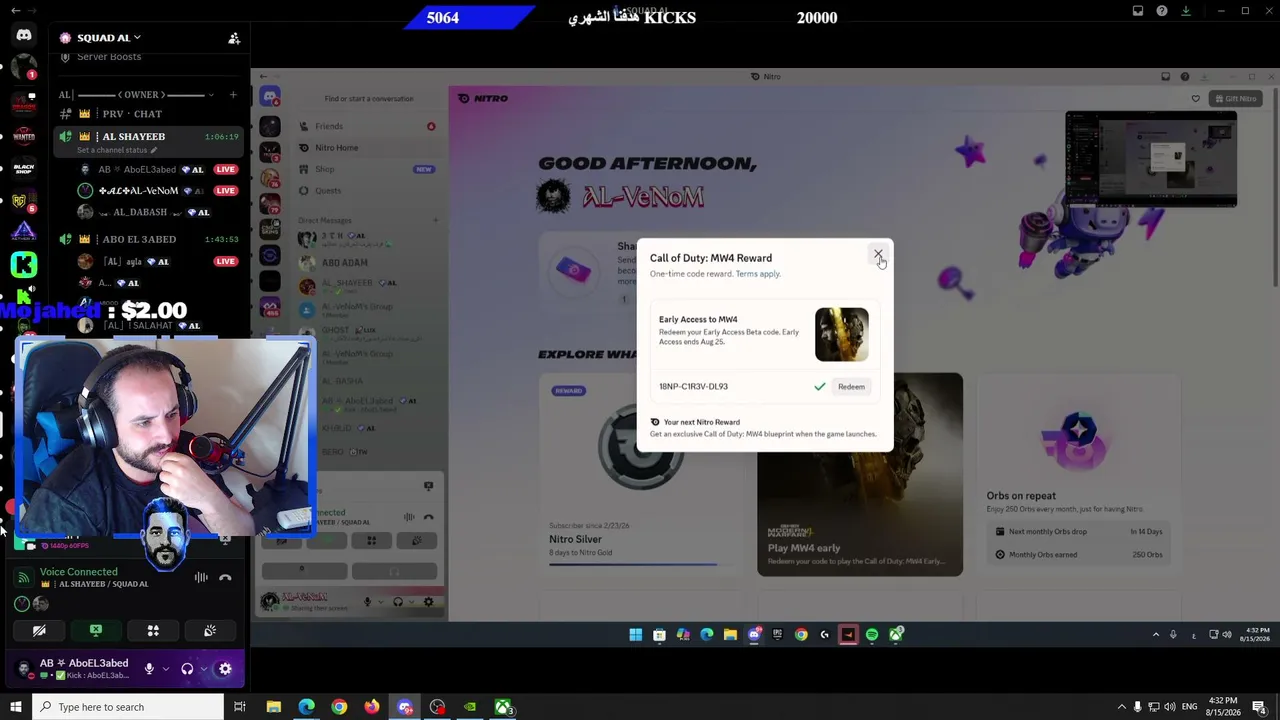Open Shop in the shared Discord window
This screenshot has height=720, width=1280.
(x=369, y=169)
